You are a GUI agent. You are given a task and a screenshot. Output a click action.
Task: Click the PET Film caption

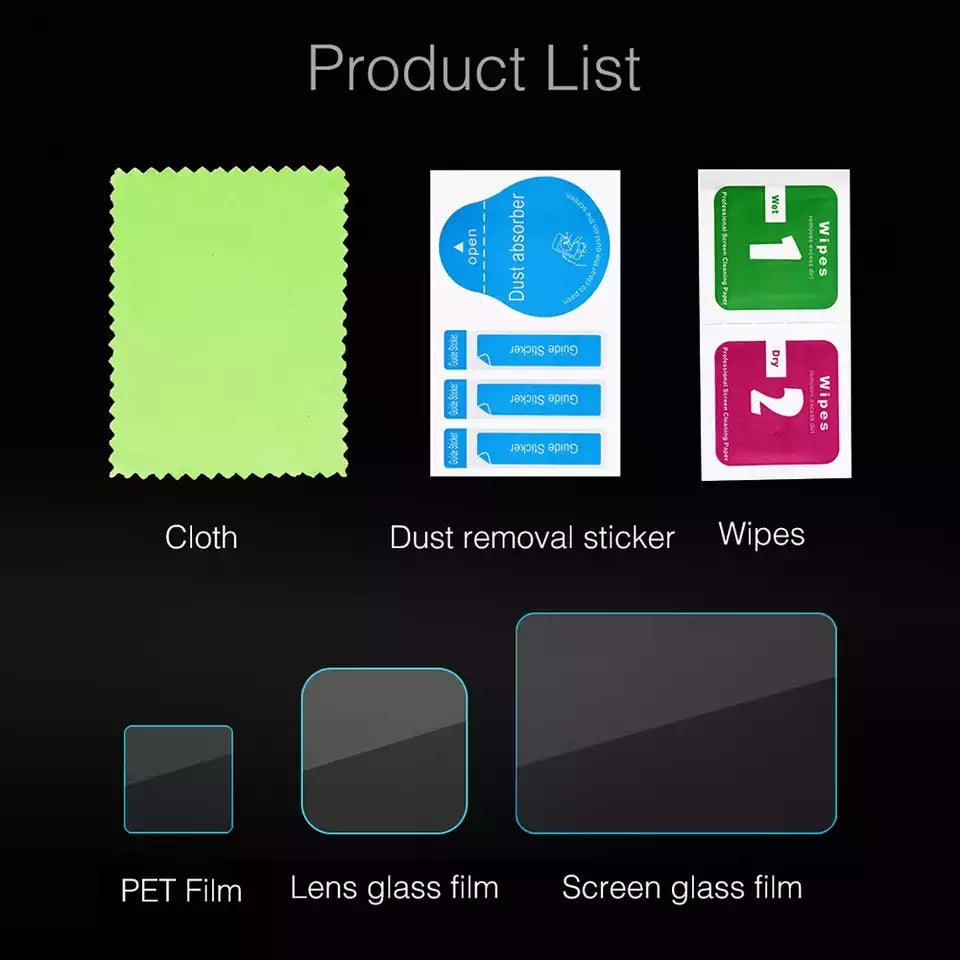click(x=181, y=890)
